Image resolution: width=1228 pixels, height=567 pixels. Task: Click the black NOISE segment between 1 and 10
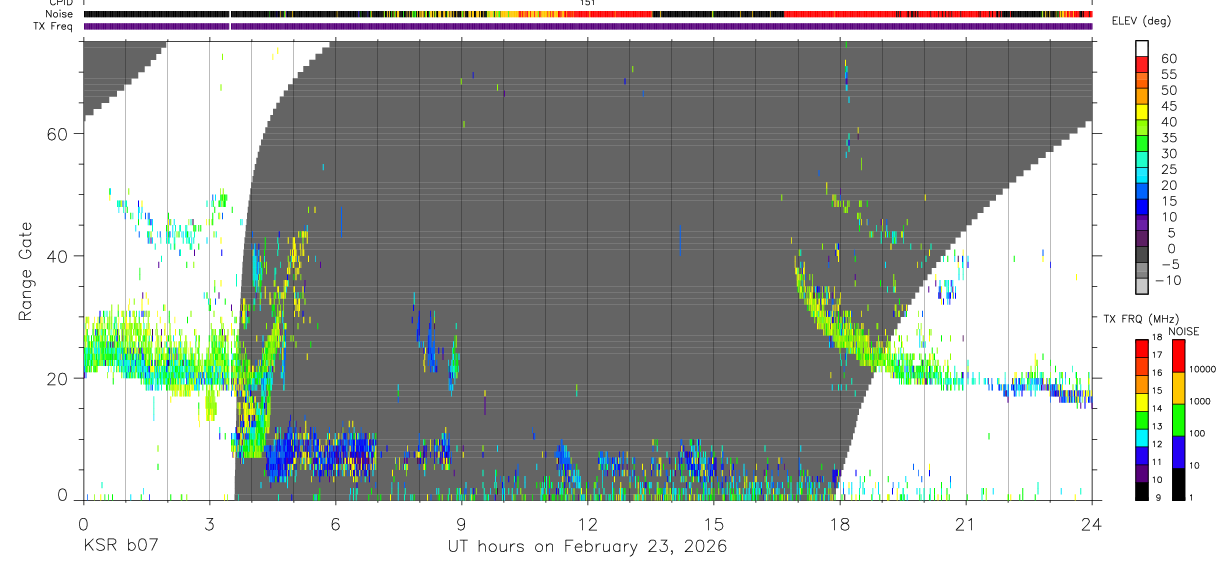(x=1179, y=482)
